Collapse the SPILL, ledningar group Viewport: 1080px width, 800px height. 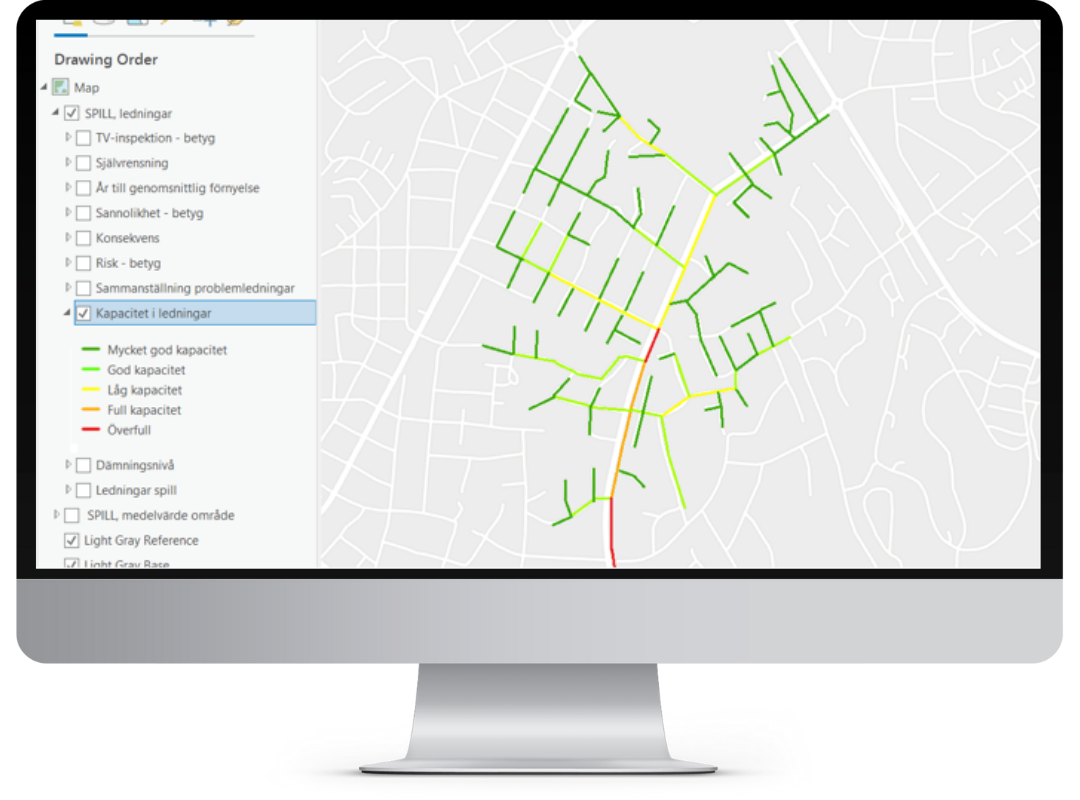56,113
